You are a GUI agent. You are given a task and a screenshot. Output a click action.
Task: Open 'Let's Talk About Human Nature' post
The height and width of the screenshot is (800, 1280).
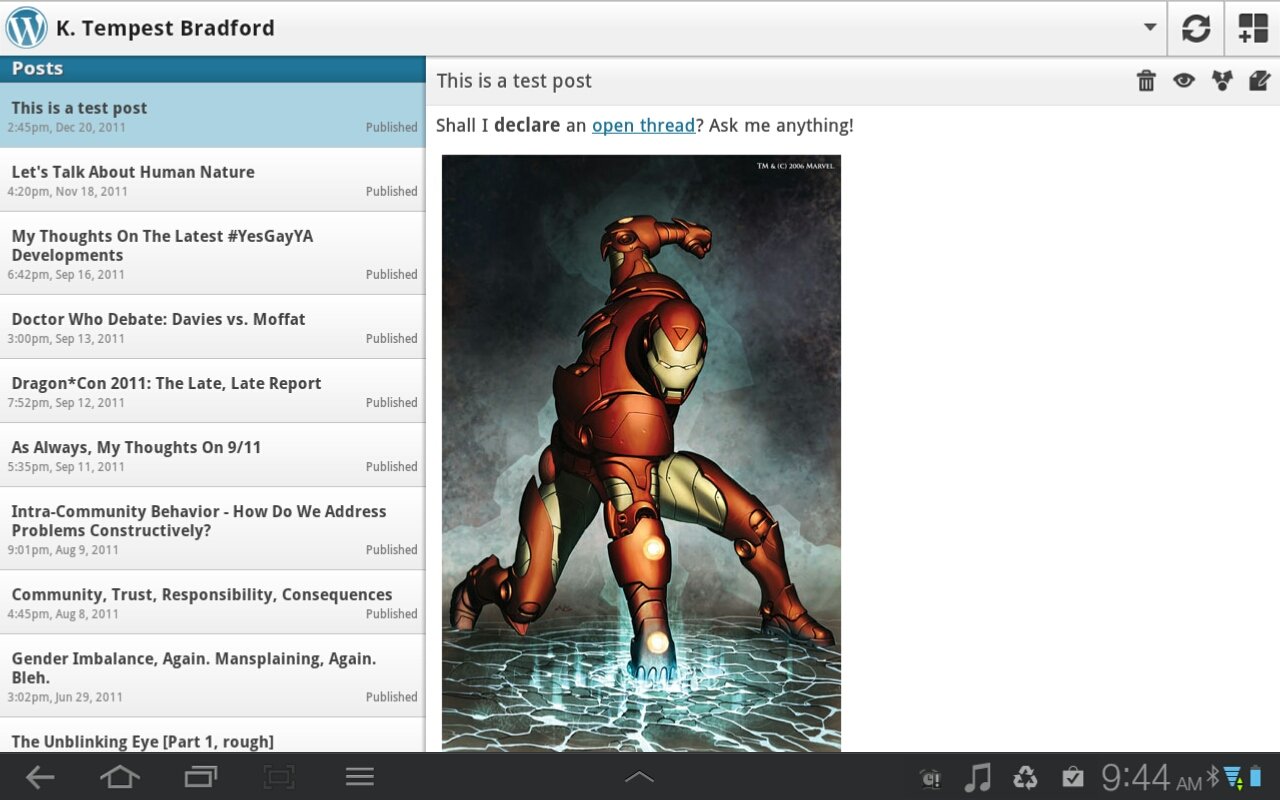[x=212, y=180]
